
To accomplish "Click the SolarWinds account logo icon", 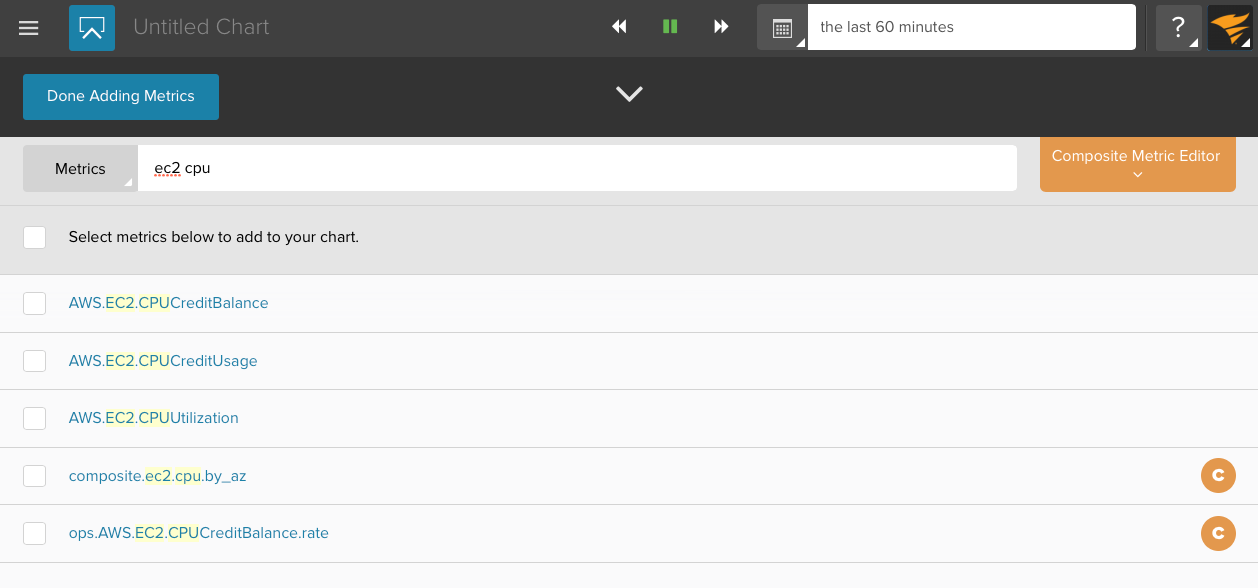I will click(x=1229, y=28).
